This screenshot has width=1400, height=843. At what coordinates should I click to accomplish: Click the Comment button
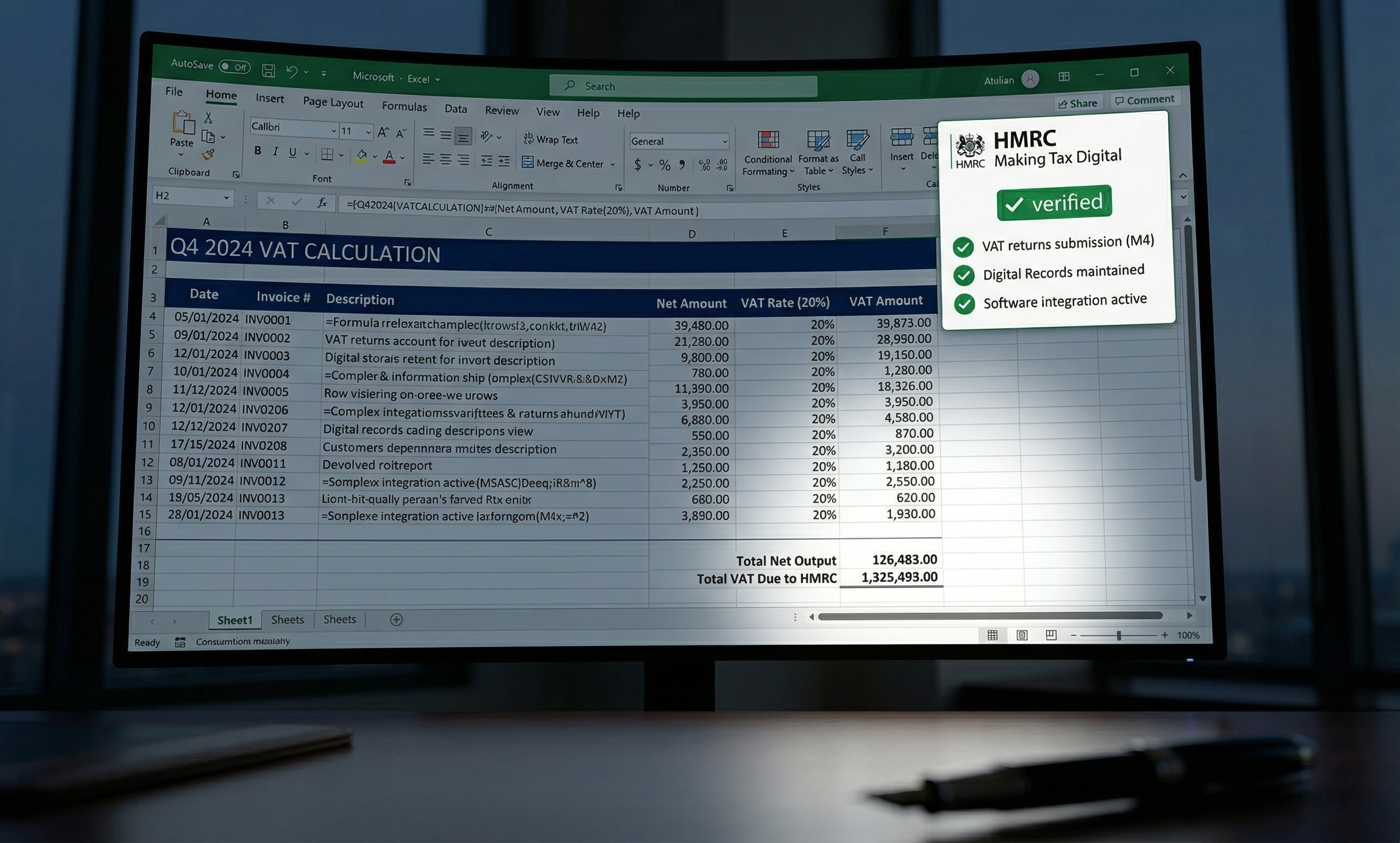click(1144, 100)
